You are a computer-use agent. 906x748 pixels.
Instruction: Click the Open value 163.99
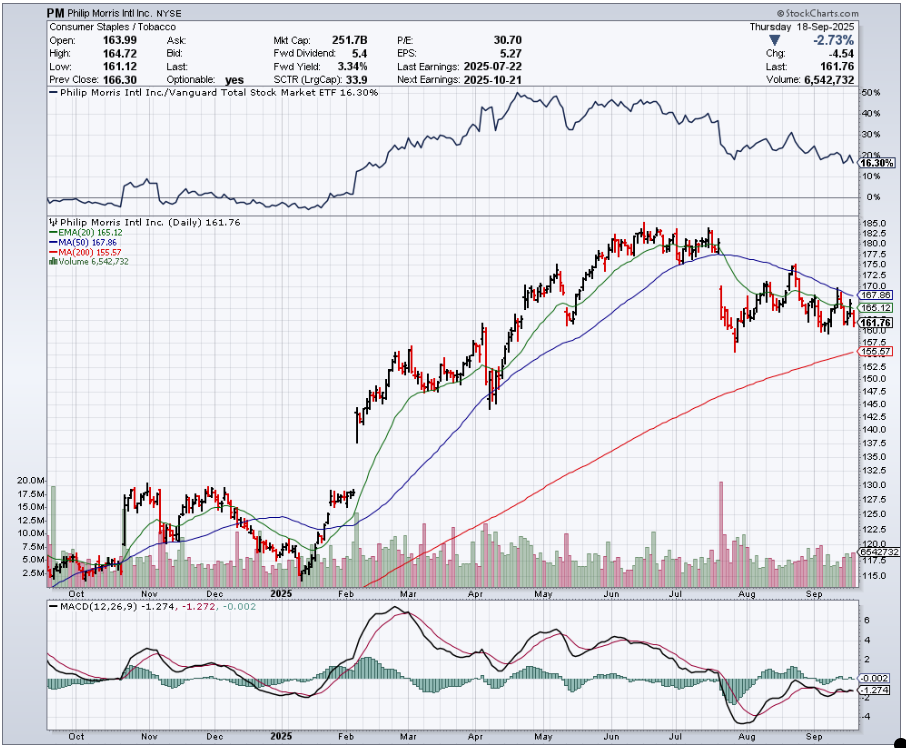click(x=120, y=40)
